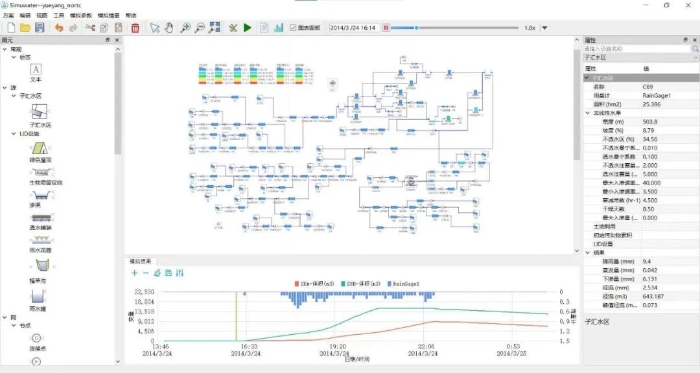Open the bar chart results icon
The height and width of the screenshot is (373, 700).
click(279, 28)
